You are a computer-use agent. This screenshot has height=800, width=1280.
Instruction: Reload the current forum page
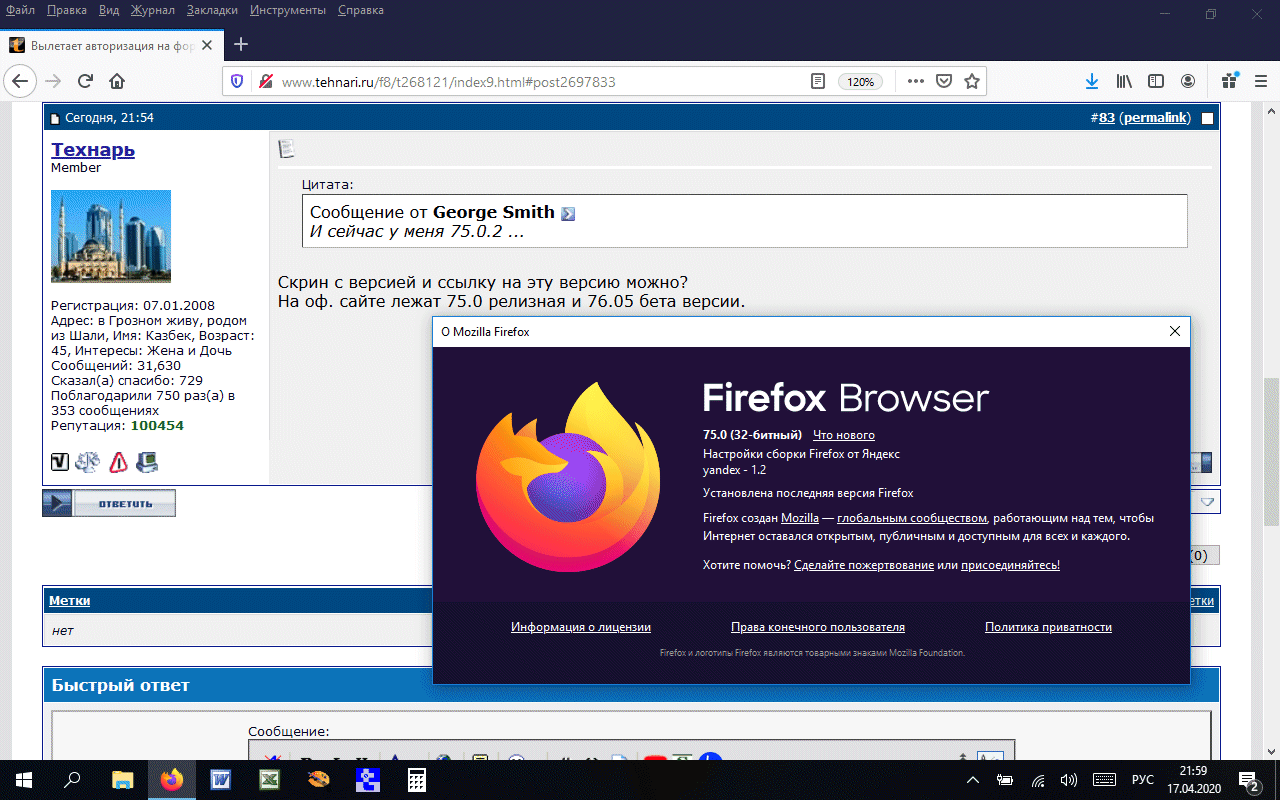click(85, 81)
